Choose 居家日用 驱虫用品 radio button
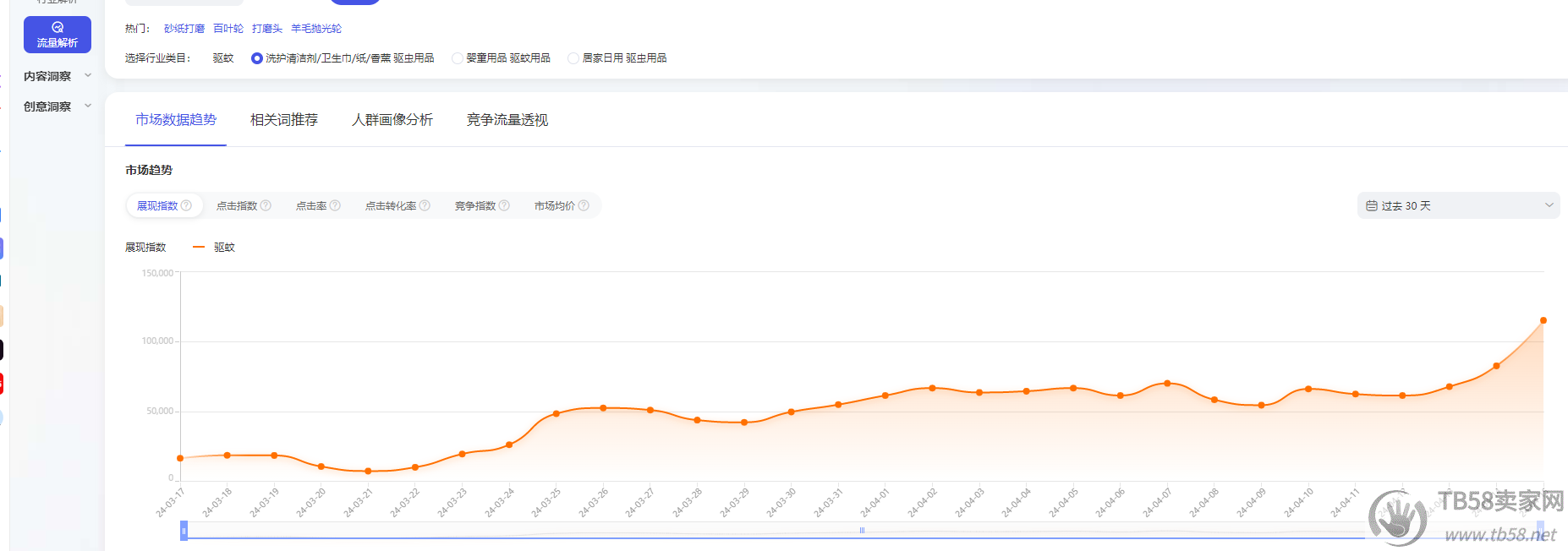This screenshot has height=551, width=1568. (573, 58)
